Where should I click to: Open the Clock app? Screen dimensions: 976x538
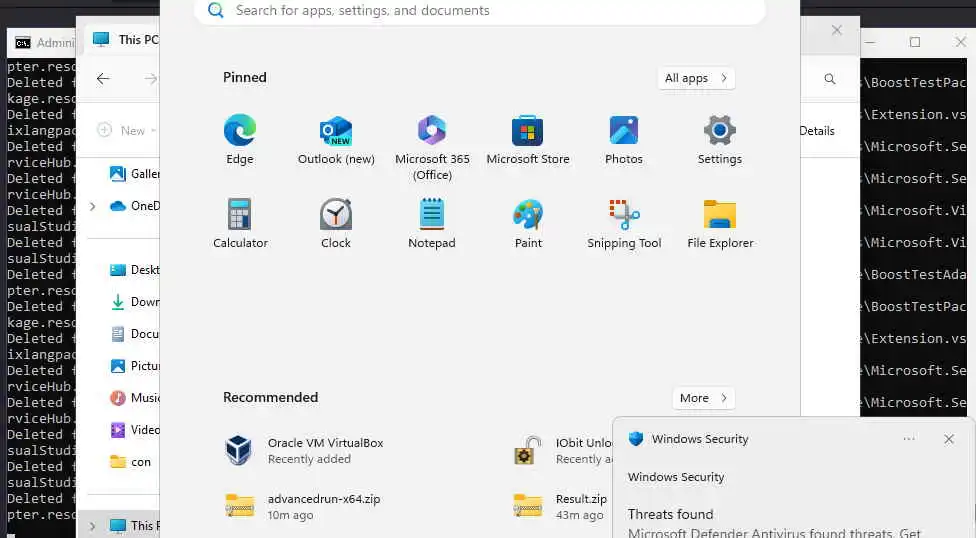pyautogui.click(x=336, y=224)
